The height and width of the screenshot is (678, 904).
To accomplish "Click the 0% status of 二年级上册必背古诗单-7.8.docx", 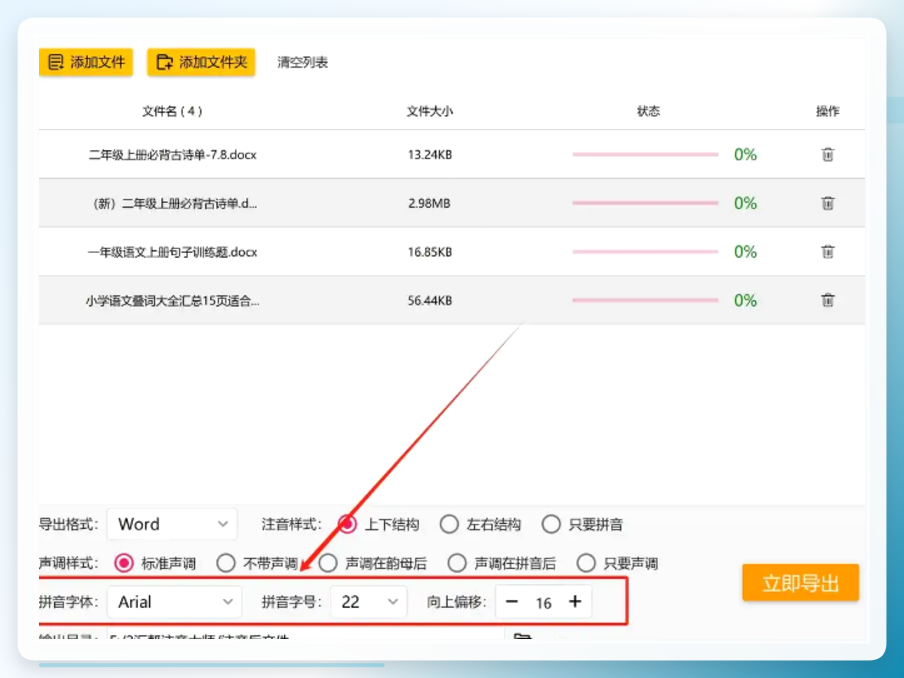I will coord(745,155).
